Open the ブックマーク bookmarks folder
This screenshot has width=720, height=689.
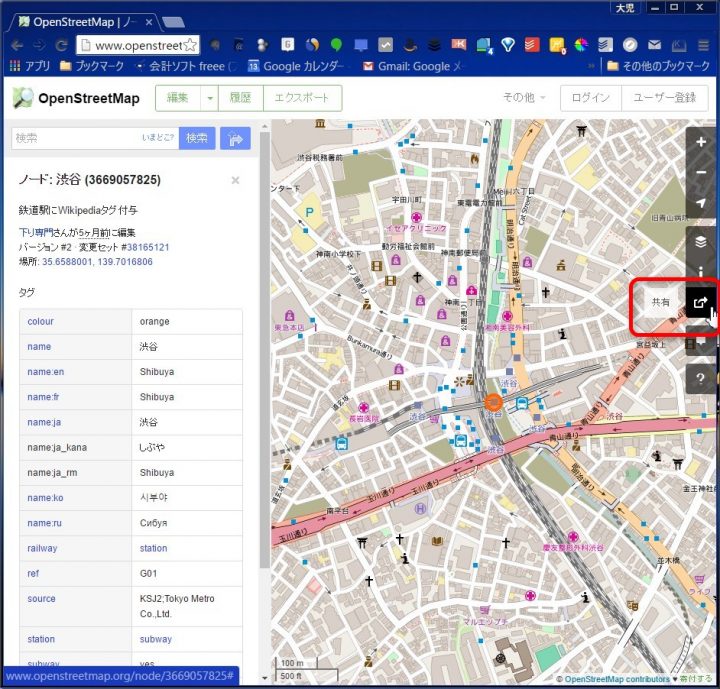[92, 67]
